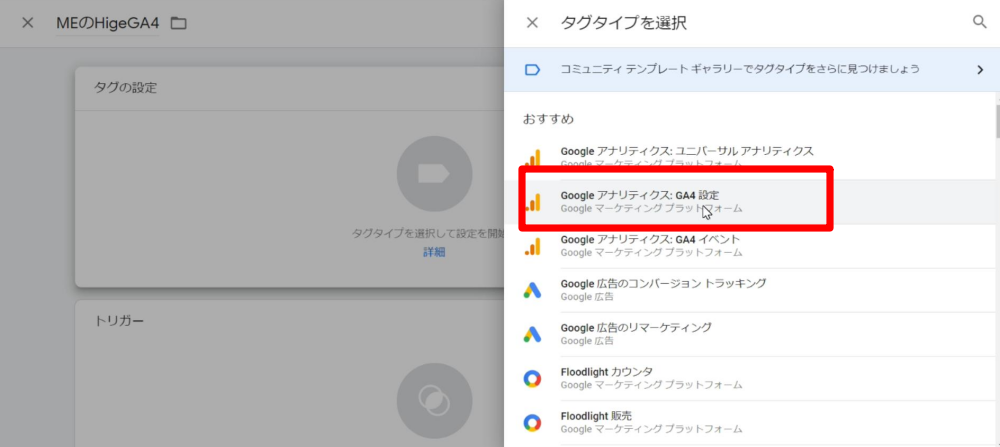Select Google 広告のリマーケティング
Screen dimensions: 1000x447
point(748,333)
